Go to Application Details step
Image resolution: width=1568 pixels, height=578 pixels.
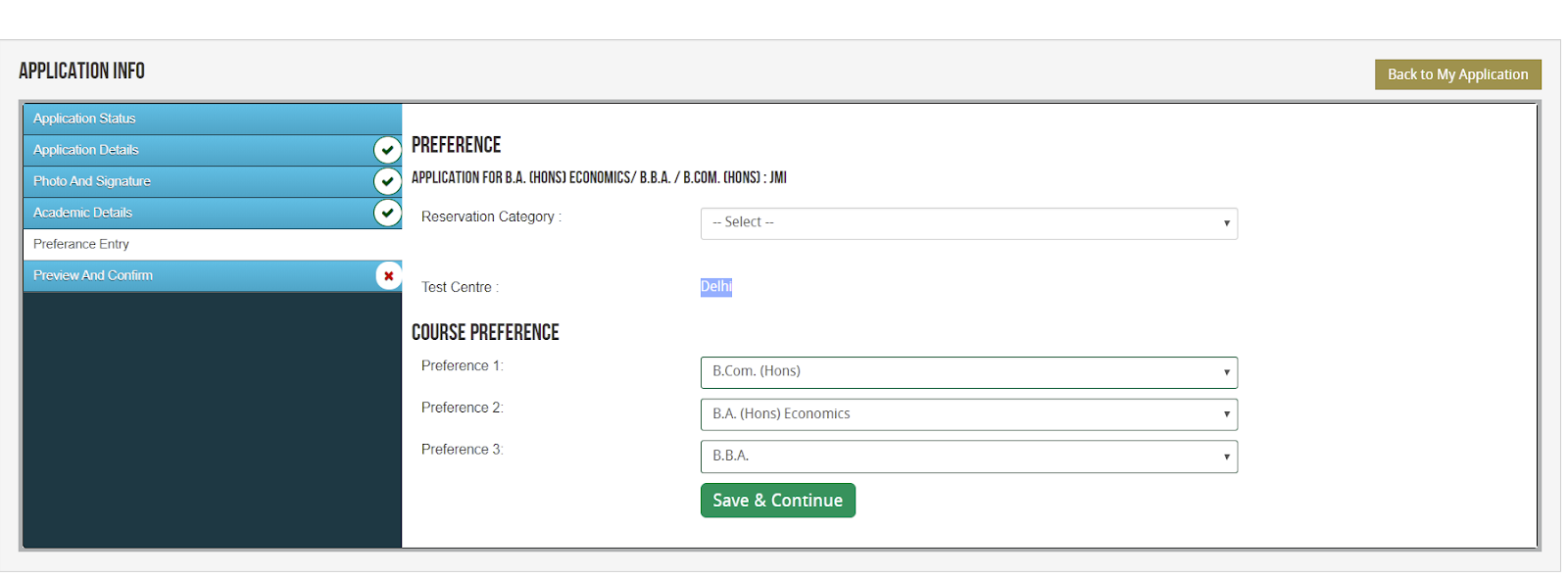click(x=212, y=150)
